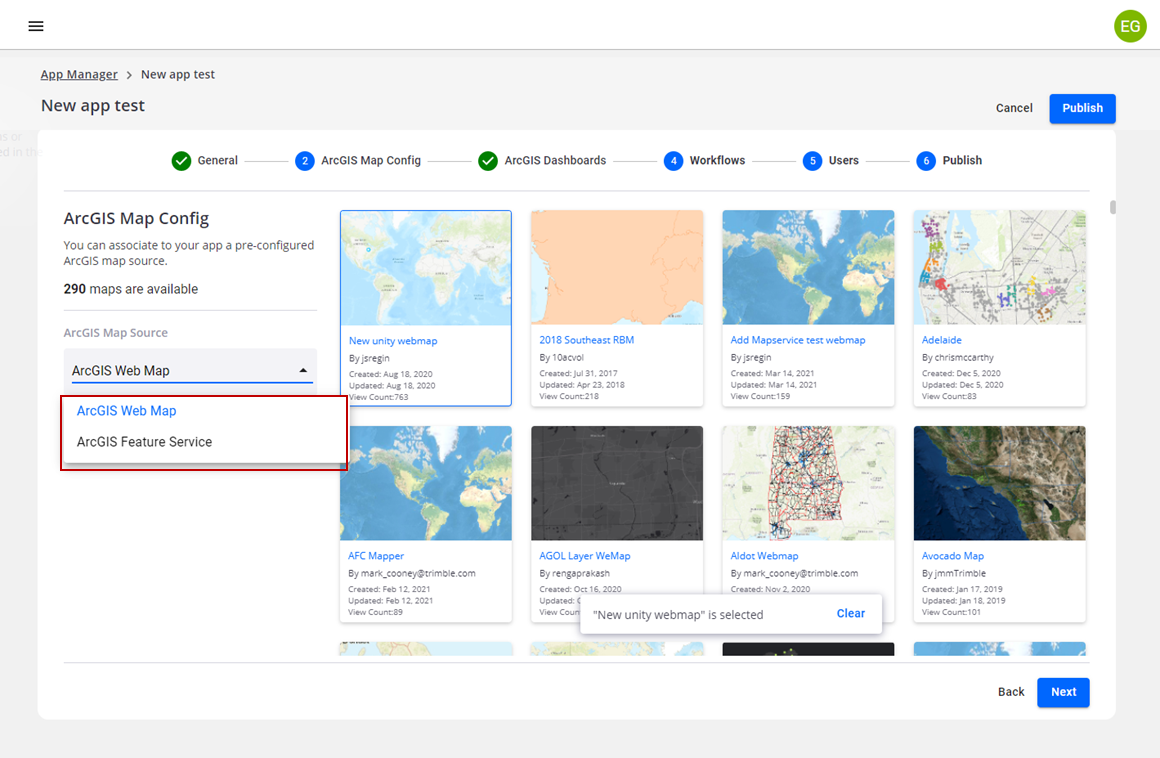Click 'By rengaprakash' author text
Viewport: 1160px width, 758px height.
coord(575,573)
